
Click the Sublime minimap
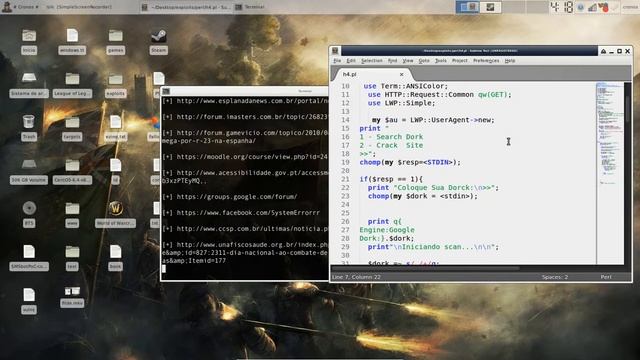click(x=610, y=135)
